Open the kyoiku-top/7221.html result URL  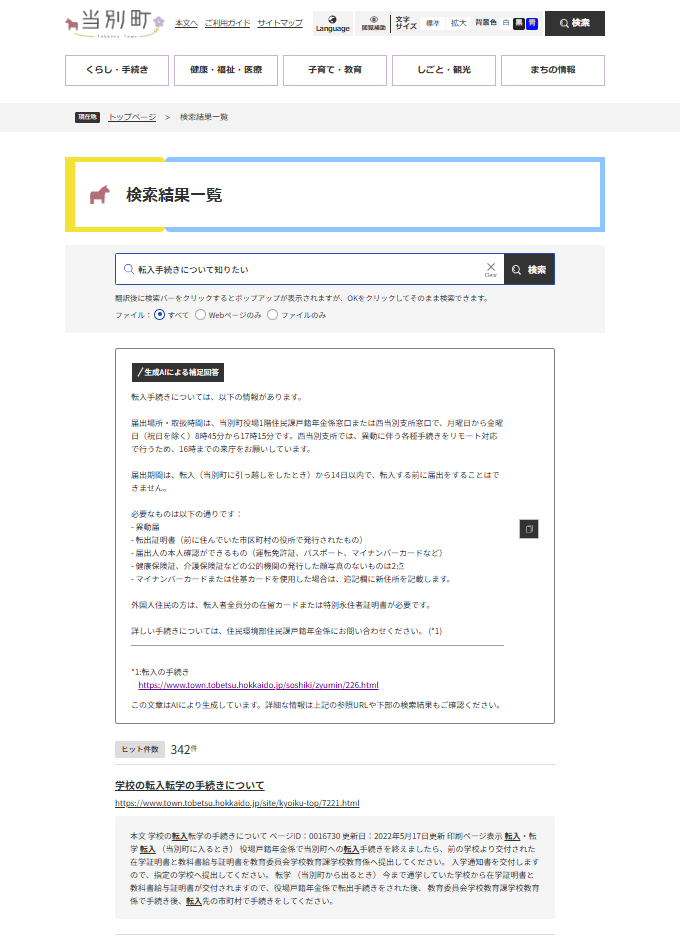pyautogui.click(x=237, y=803)
